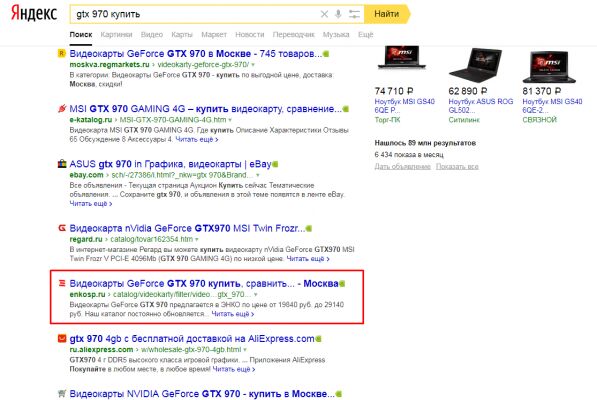Click the shopping cart favicon of last result
The height and width of the screenshot is (400, 597).
pos(62,394)
